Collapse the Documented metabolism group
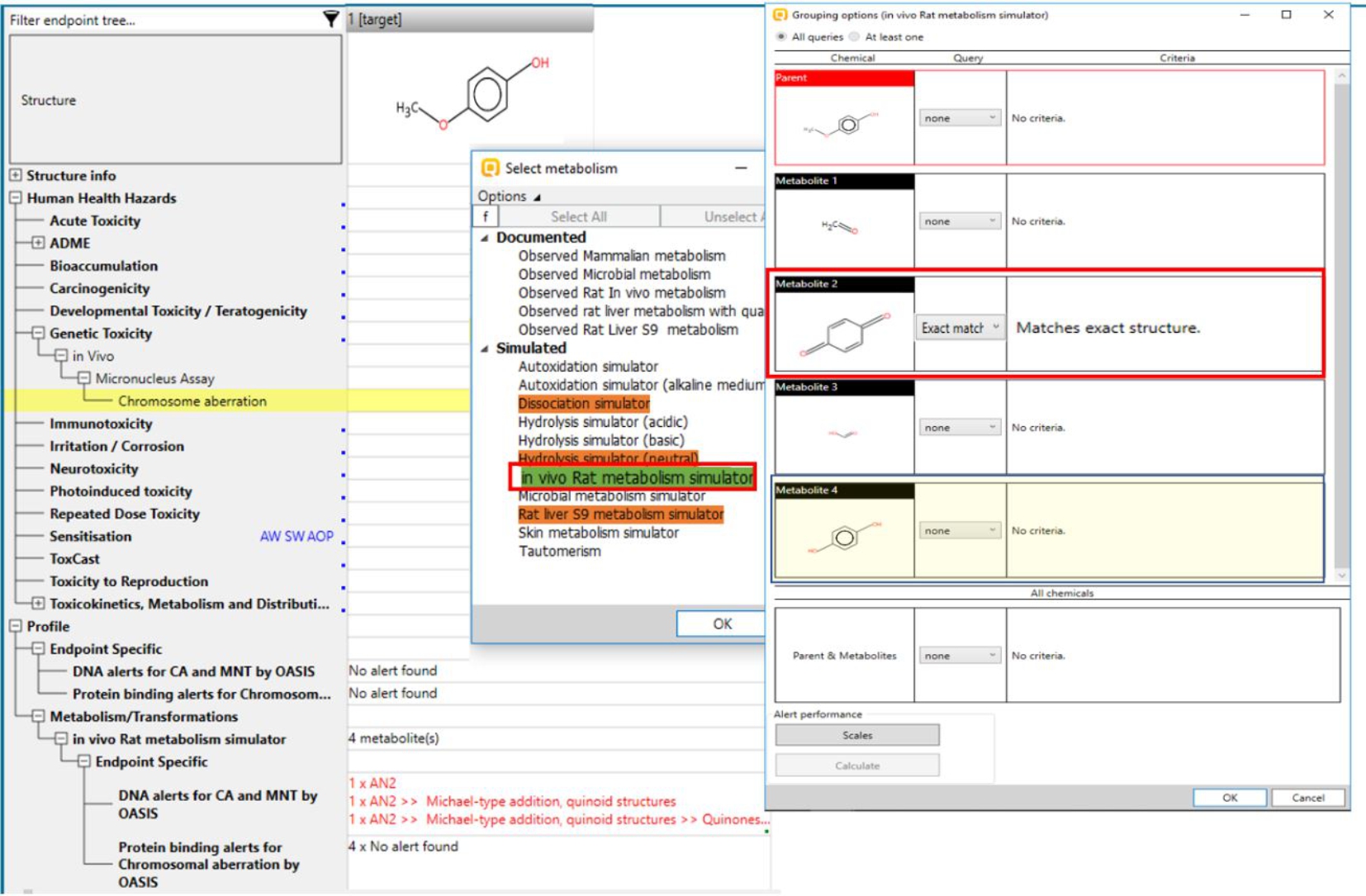This screenshot has width=1366, height=896. (x=485, y=238)
